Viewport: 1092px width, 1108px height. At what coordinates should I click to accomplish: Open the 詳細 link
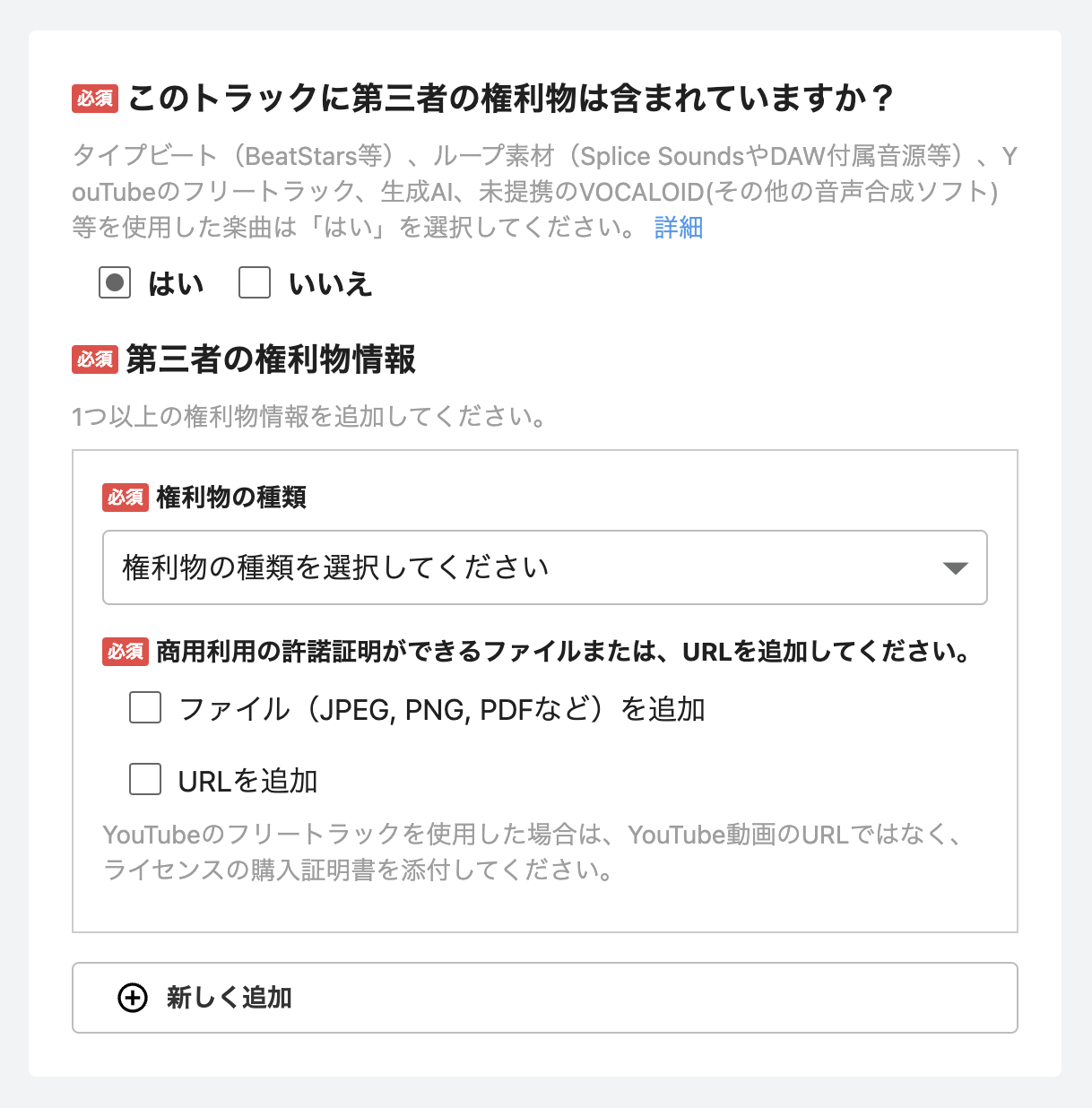point(678,228)
